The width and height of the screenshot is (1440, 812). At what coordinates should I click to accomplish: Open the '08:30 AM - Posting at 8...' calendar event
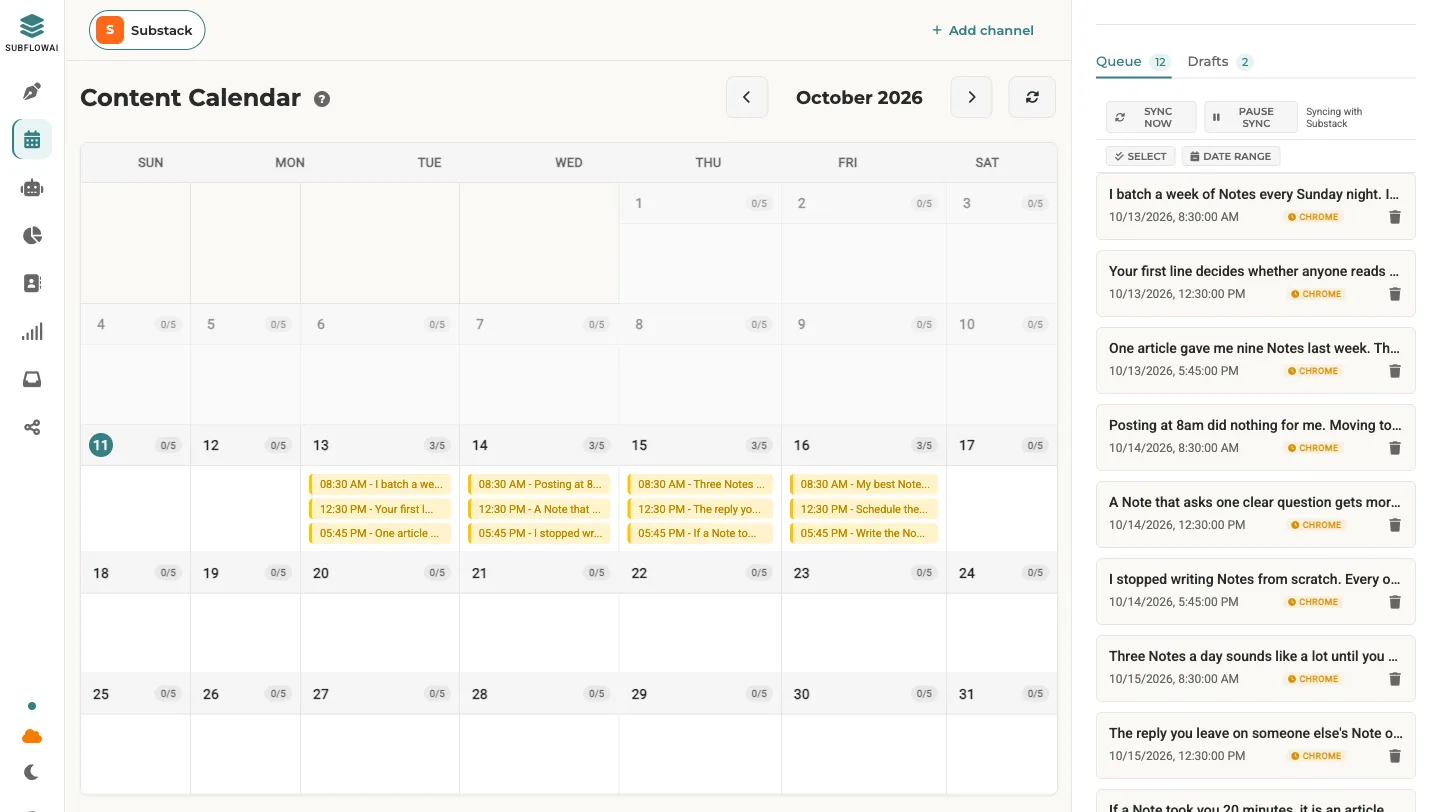(x=539, y=484)
